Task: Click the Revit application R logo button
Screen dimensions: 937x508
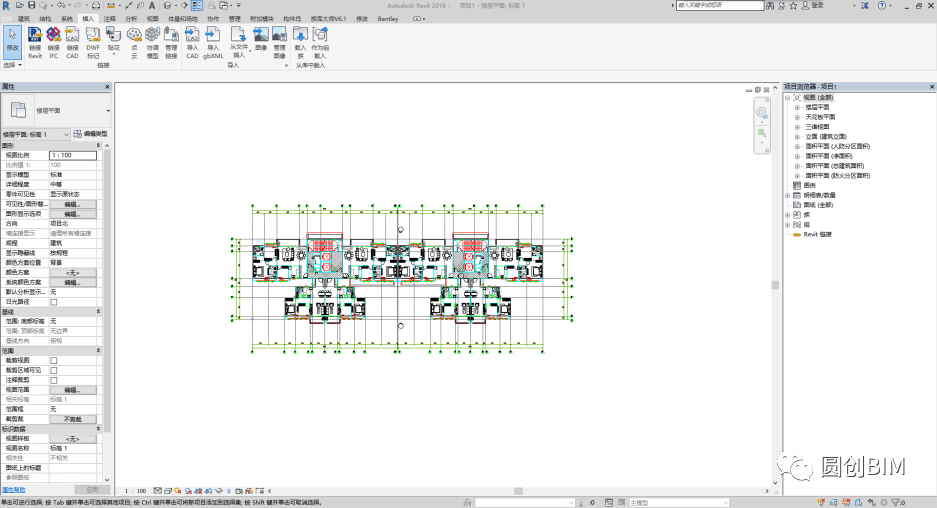Action: pyautogui.click(x=6, y=5)
